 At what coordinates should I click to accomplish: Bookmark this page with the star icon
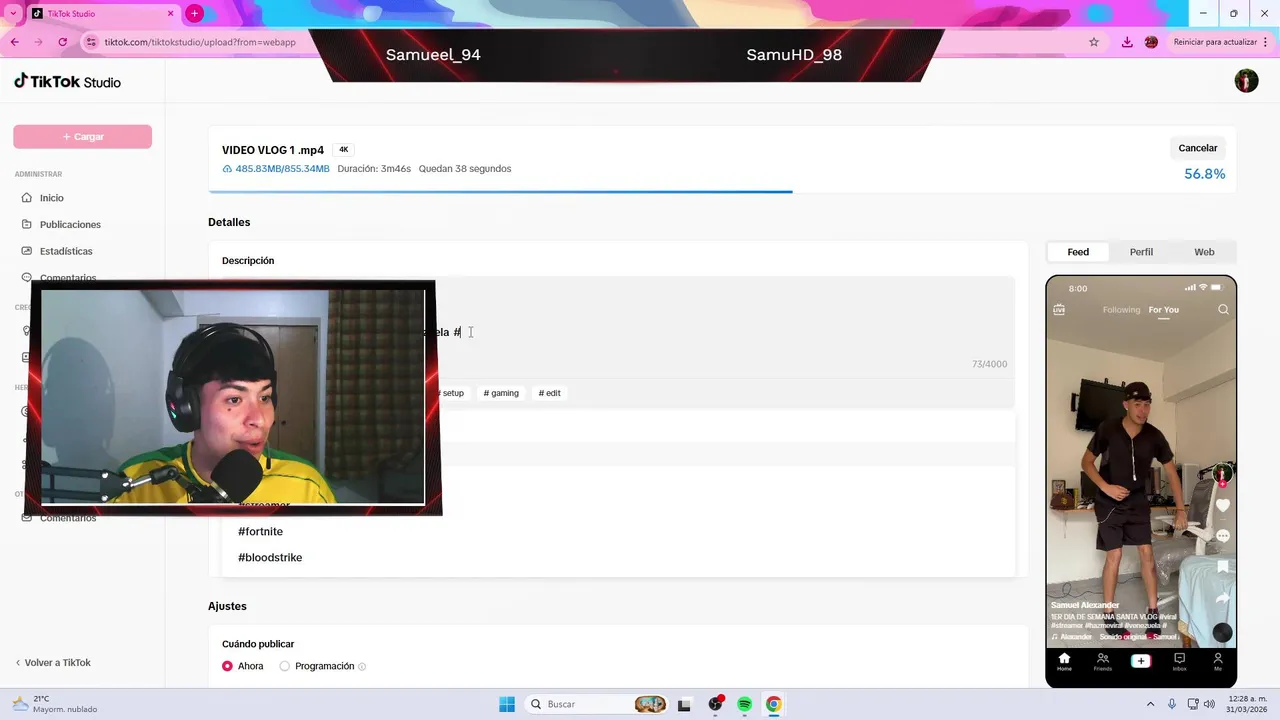click(1094, 42)
